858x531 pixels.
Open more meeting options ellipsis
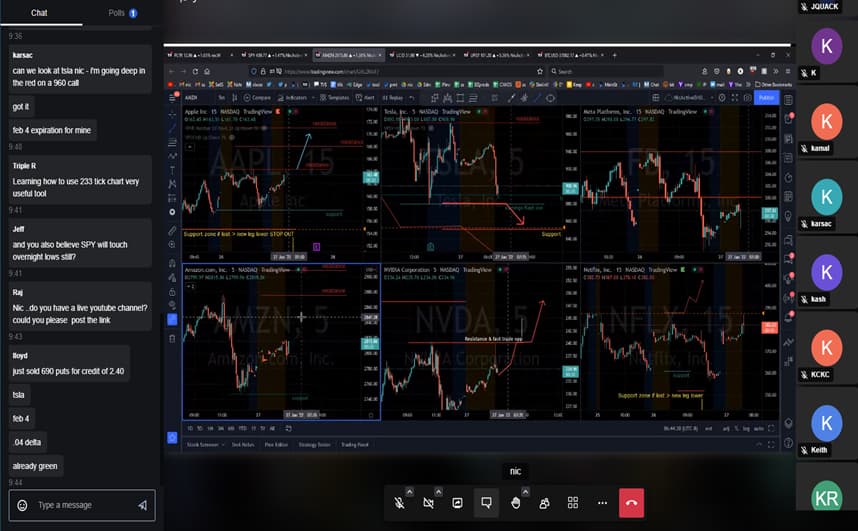point(602,503)
